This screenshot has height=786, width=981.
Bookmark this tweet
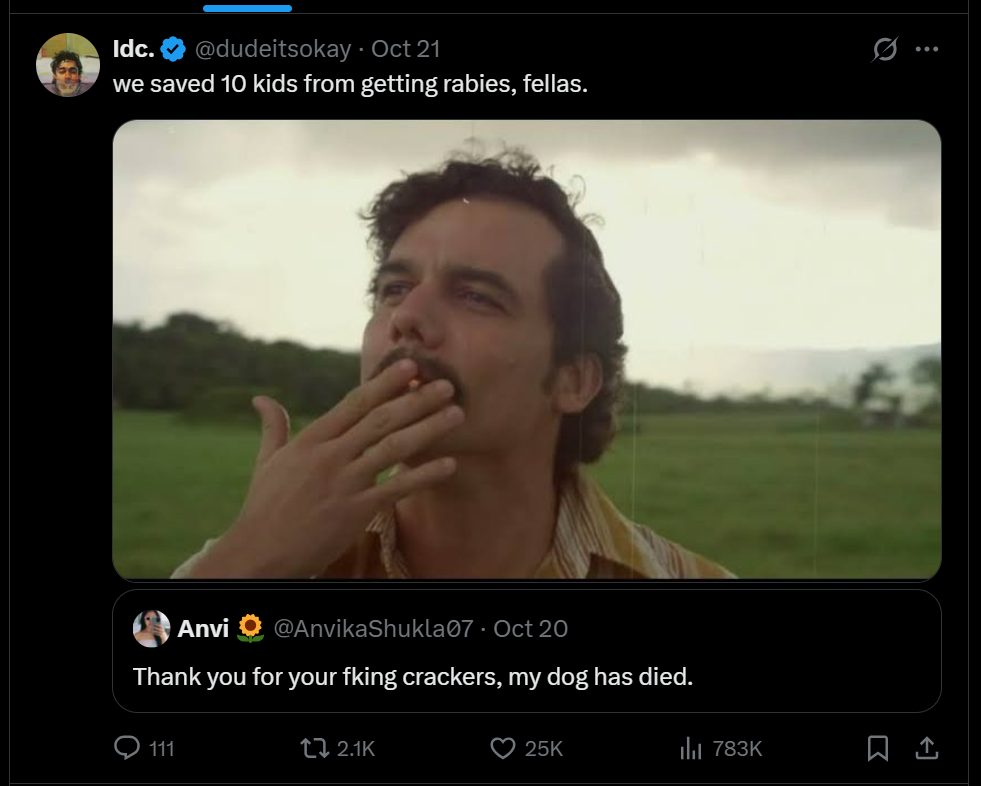[x=877, y=747]
